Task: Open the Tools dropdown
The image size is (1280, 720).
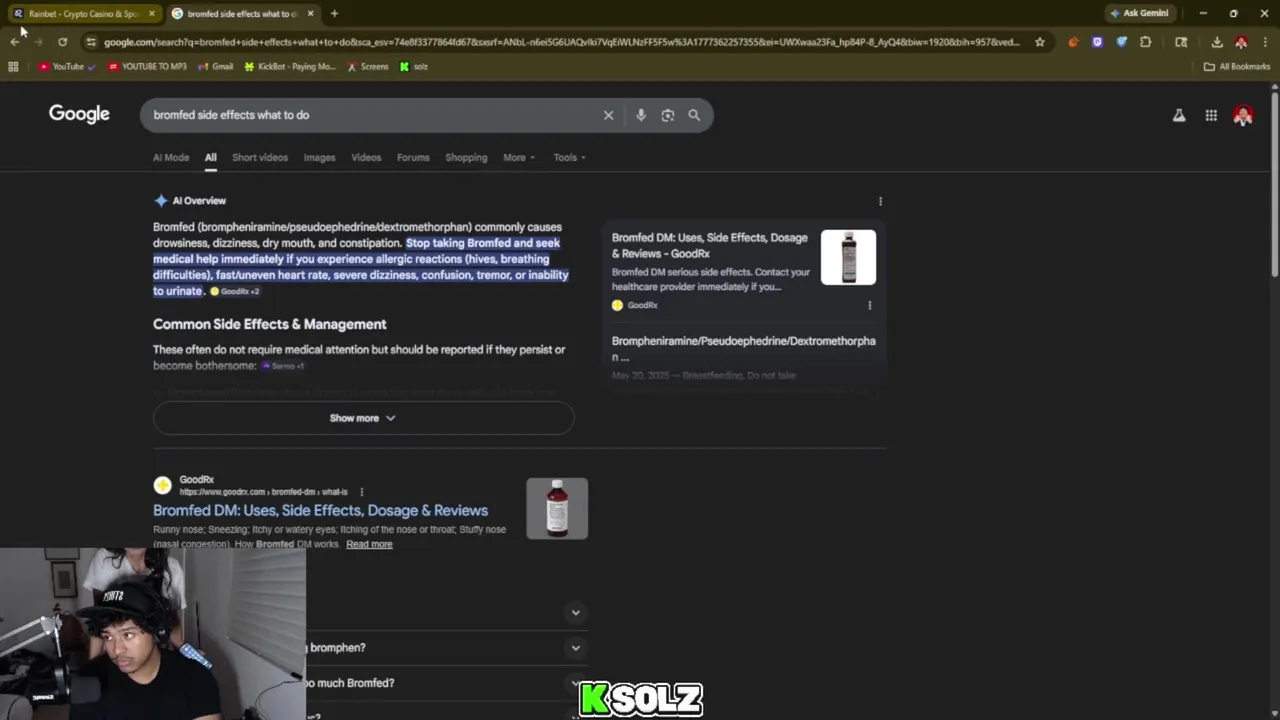Action: (x=569, y=157)
